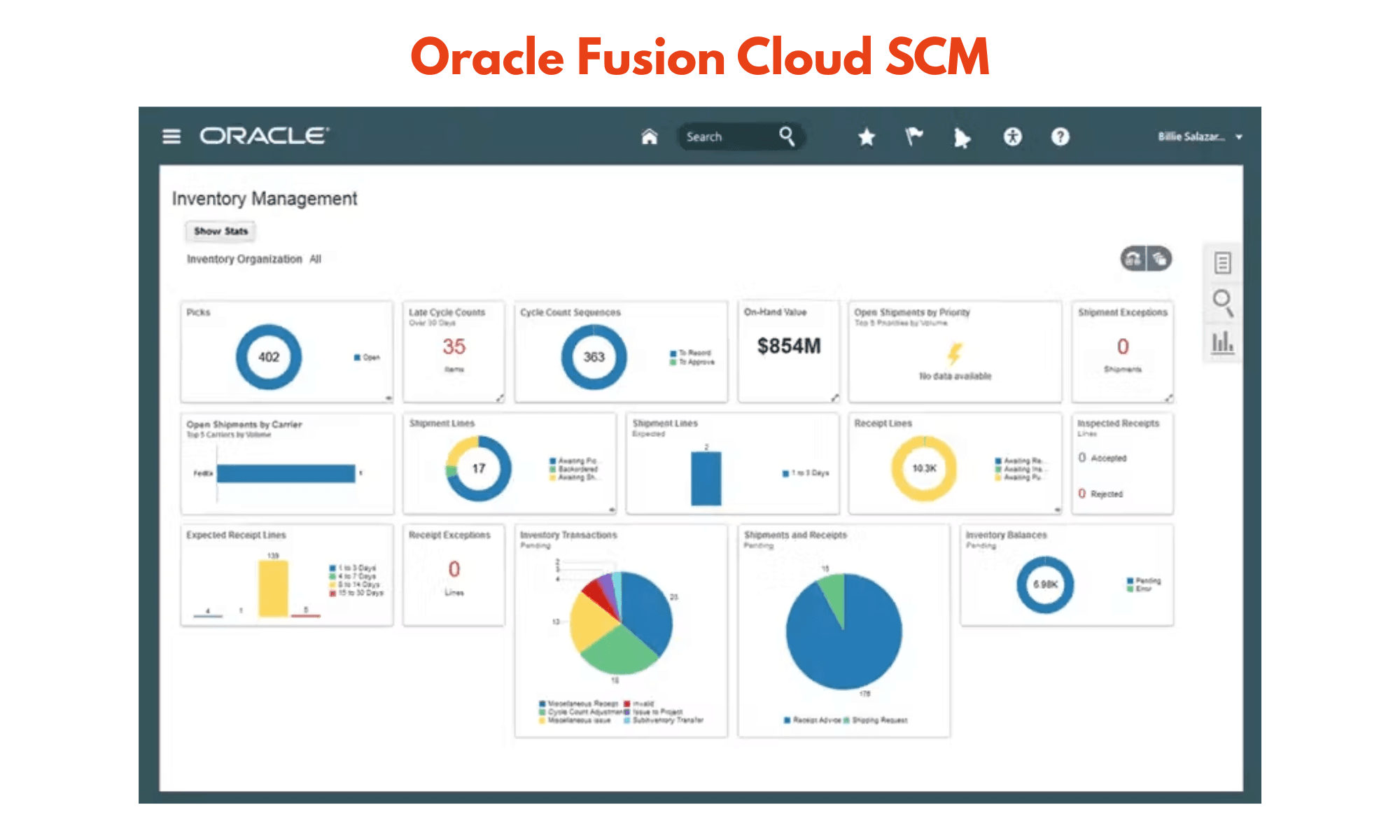Open the hamburger navigator menu

click(171, 136)
